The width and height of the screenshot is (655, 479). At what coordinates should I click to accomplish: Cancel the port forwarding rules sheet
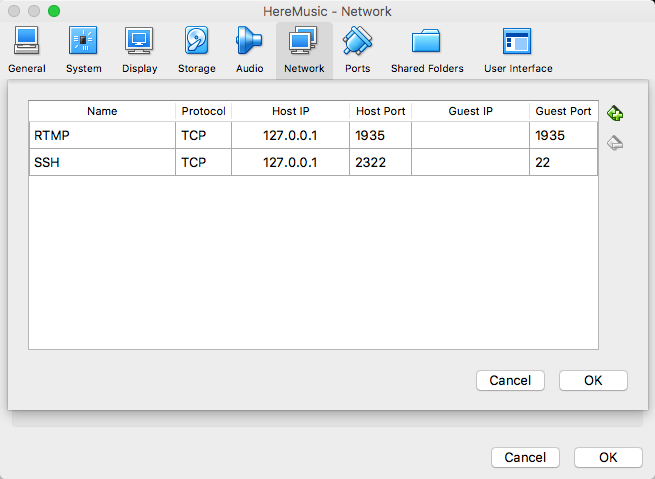pyautogui.click(x=510, y=380)
